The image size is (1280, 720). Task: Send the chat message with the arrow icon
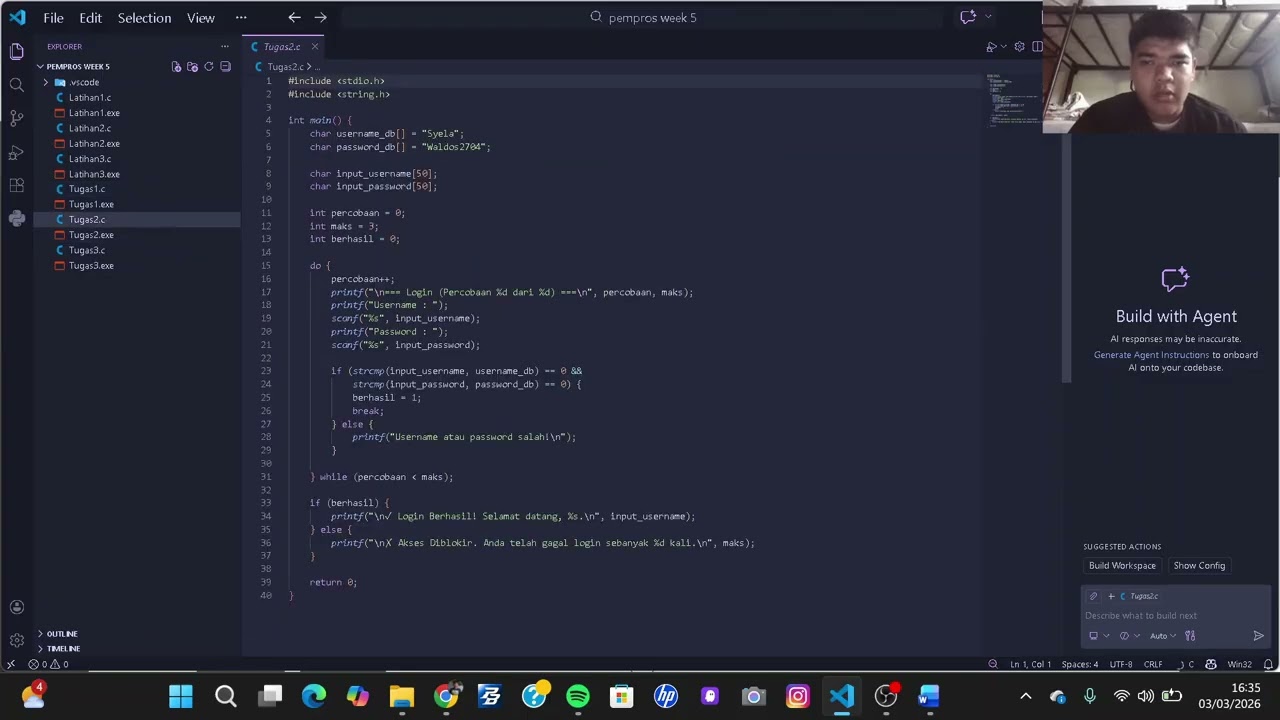[x=1258, y=636]
